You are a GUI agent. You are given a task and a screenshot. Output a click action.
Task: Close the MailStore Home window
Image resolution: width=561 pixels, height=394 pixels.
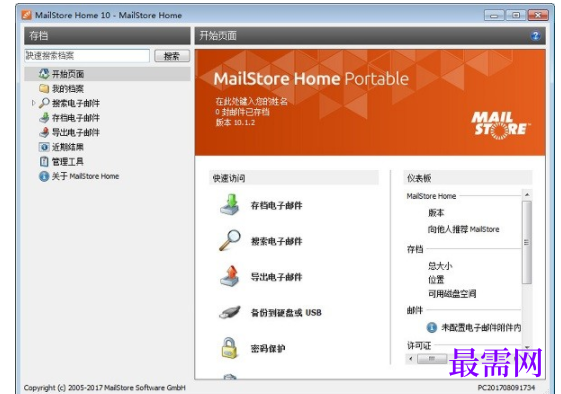pos(537,15)
